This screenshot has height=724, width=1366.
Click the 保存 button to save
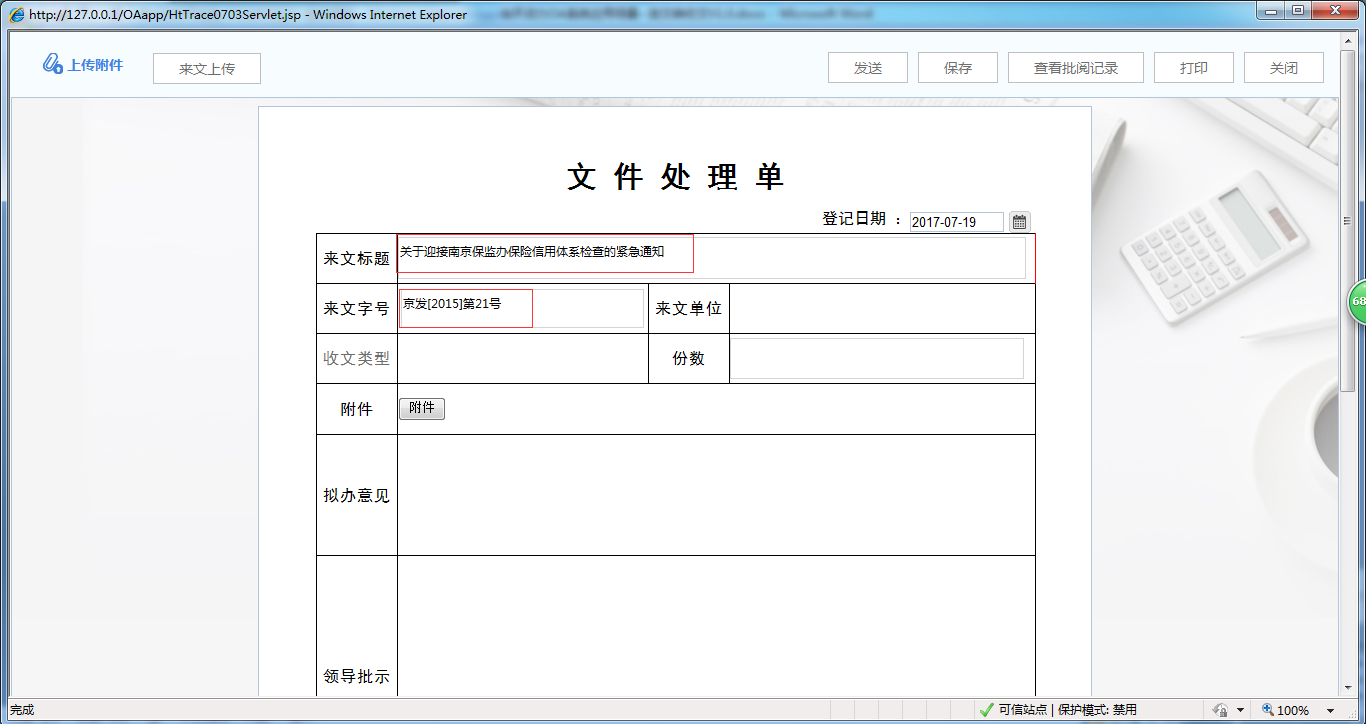coord(957,67)
